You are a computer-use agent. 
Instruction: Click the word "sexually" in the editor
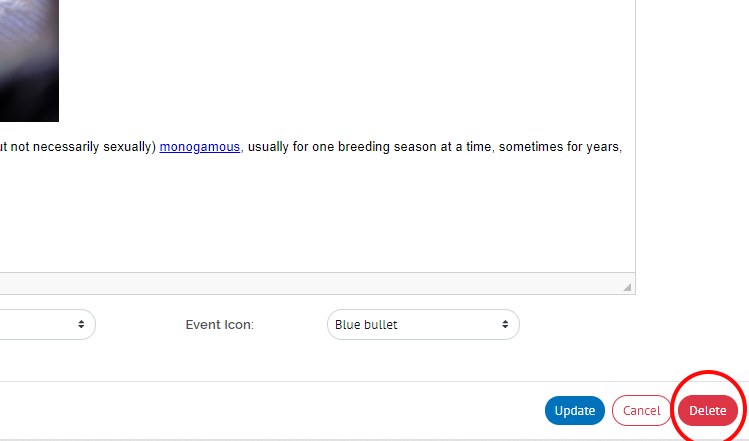(x=127, y=147)
